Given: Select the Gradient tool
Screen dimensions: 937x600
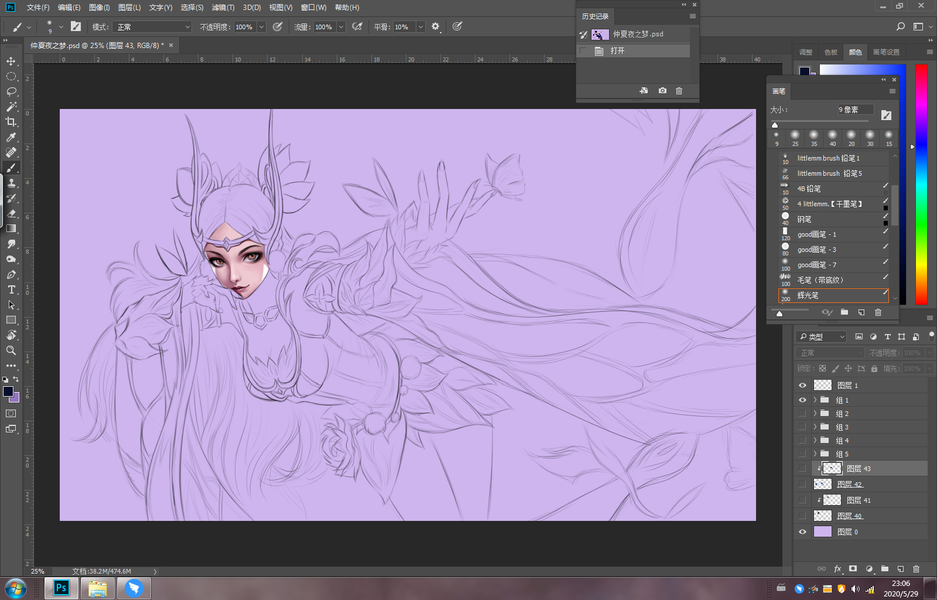Looking at the screenshot, I should click(11, 228).
